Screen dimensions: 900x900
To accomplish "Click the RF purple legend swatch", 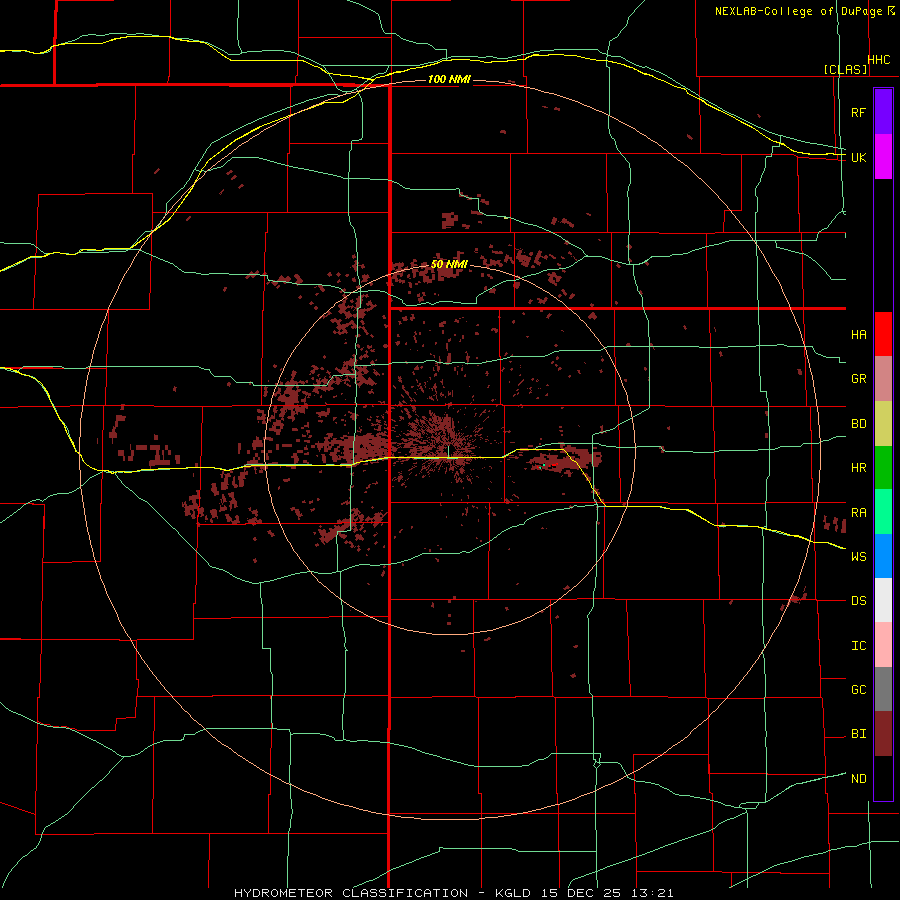I will (883, 112).
